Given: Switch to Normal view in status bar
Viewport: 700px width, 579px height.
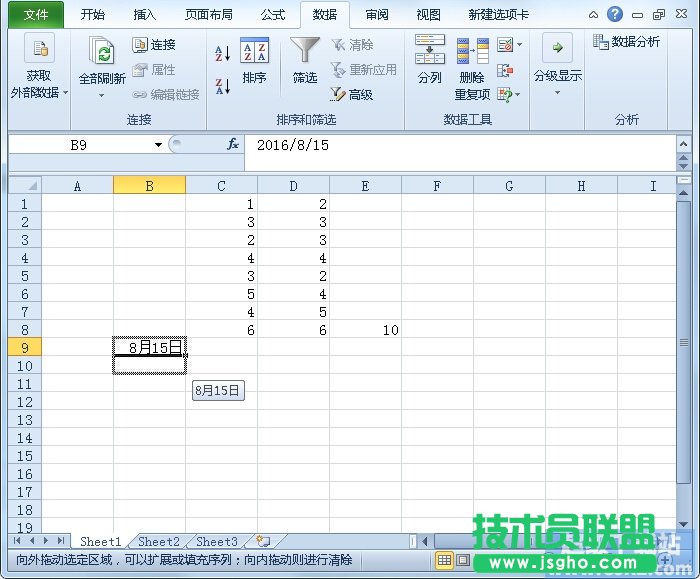Looking at the screenshot, I should (x=444, y=560).
